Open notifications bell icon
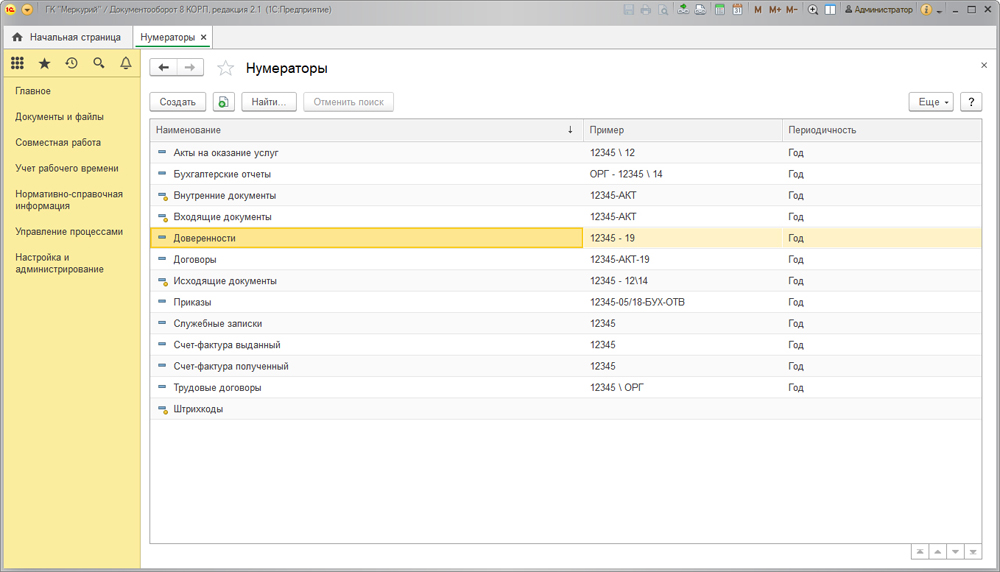This screenshot has height=572, width=1000. [x=126, y=63]
